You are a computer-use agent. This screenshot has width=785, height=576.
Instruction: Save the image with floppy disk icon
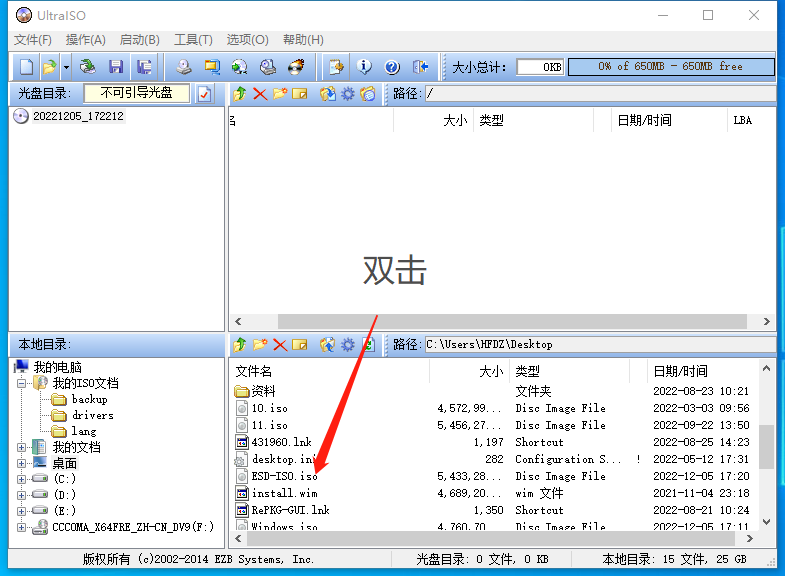[116, 67]
